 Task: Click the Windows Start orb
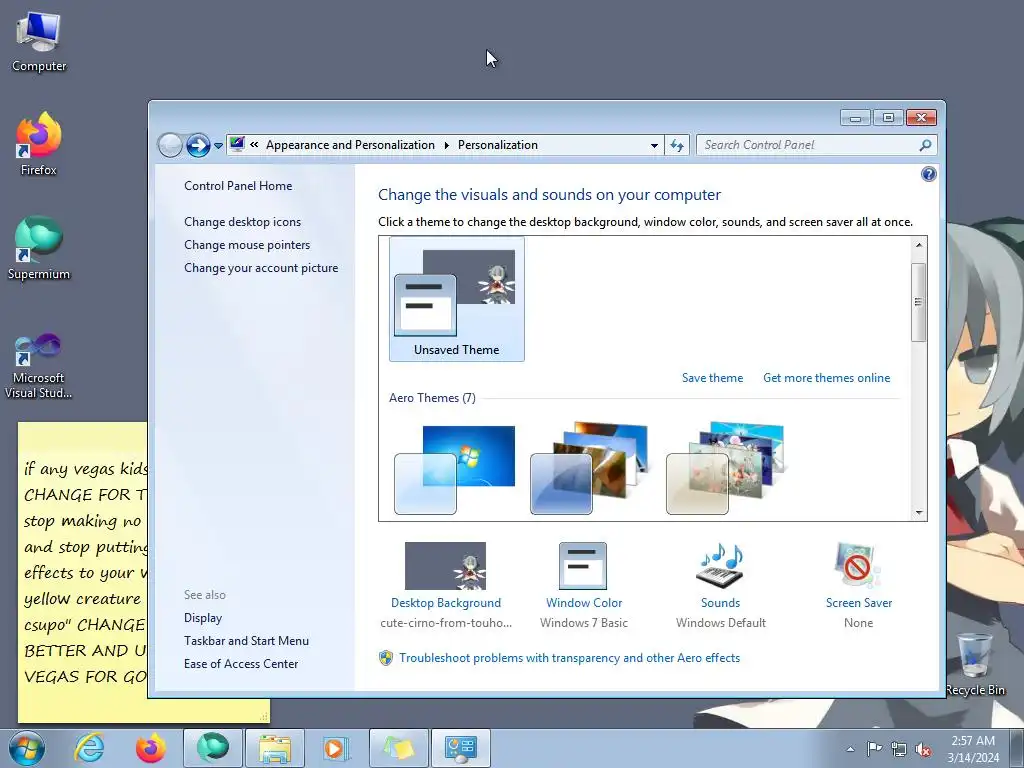coord(27,748)
